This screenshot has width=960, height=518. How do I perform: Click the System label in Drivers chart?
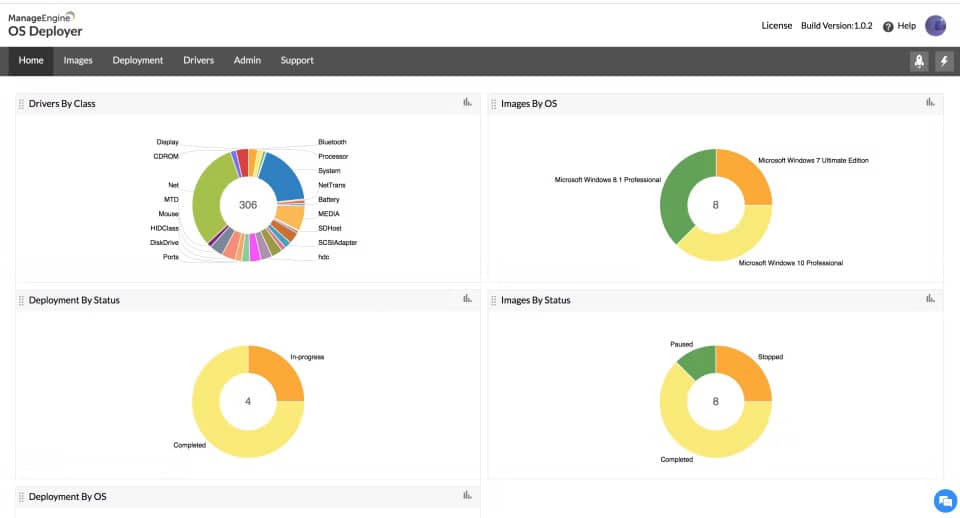329,171
